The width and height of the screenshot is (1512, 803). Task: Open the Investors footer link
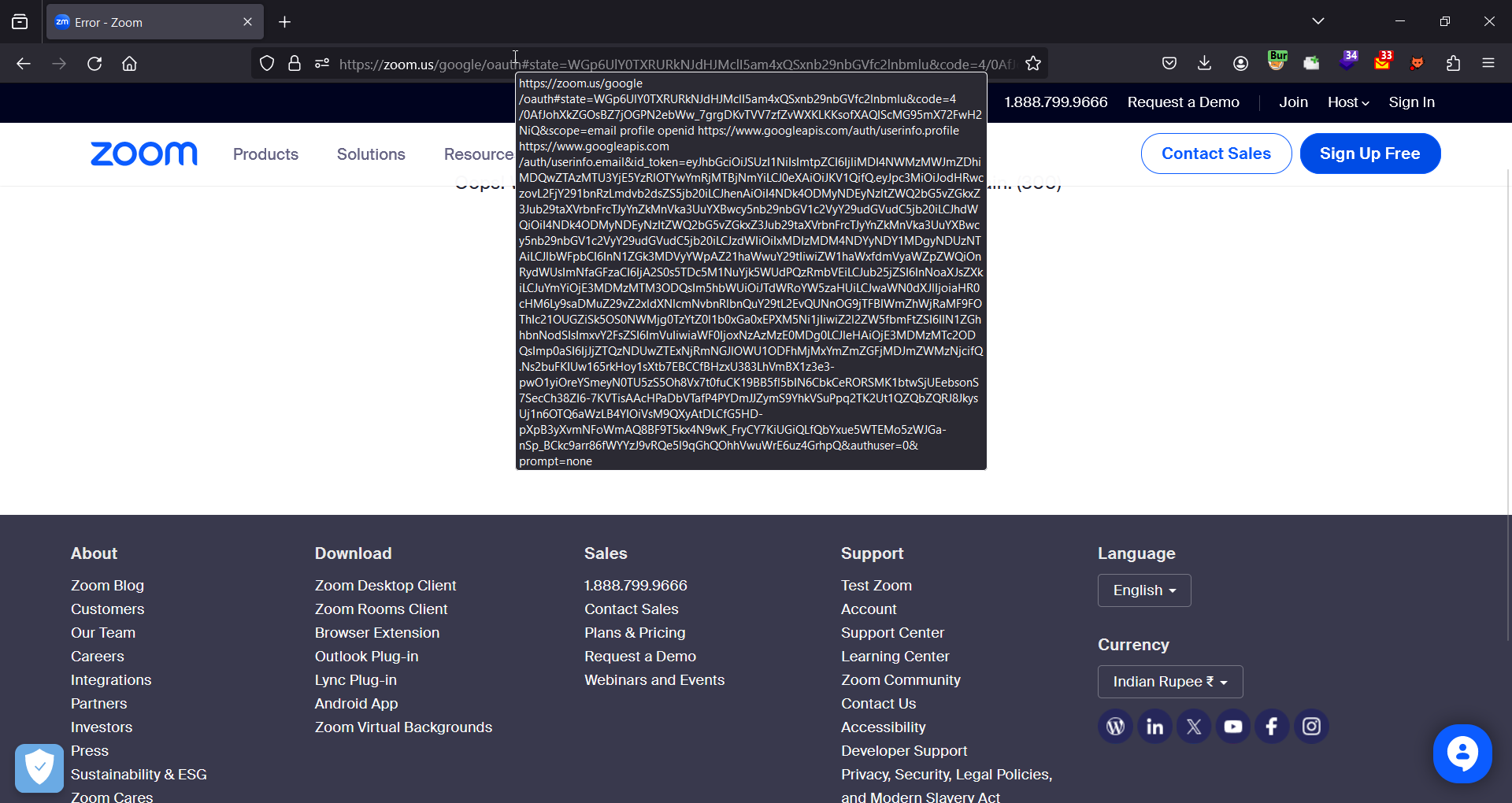coord(102,727)
